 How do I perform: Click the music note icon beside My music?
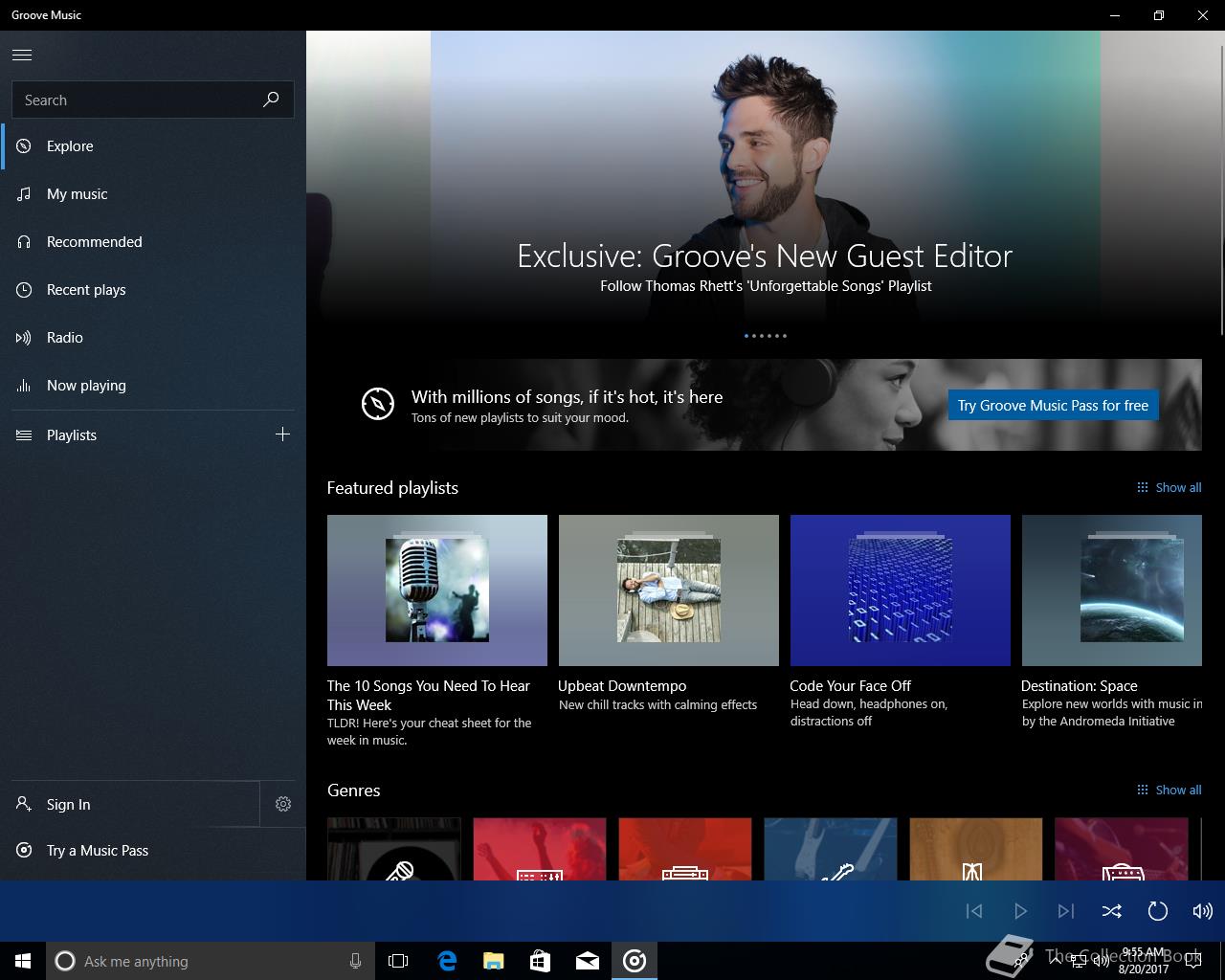coord(24,194)
